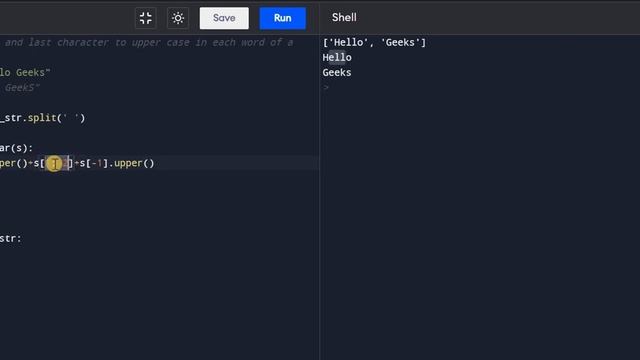640x360 pixels.
Task: Click the comment line ending 'each word of a'
Action: (x=149, y=42)
